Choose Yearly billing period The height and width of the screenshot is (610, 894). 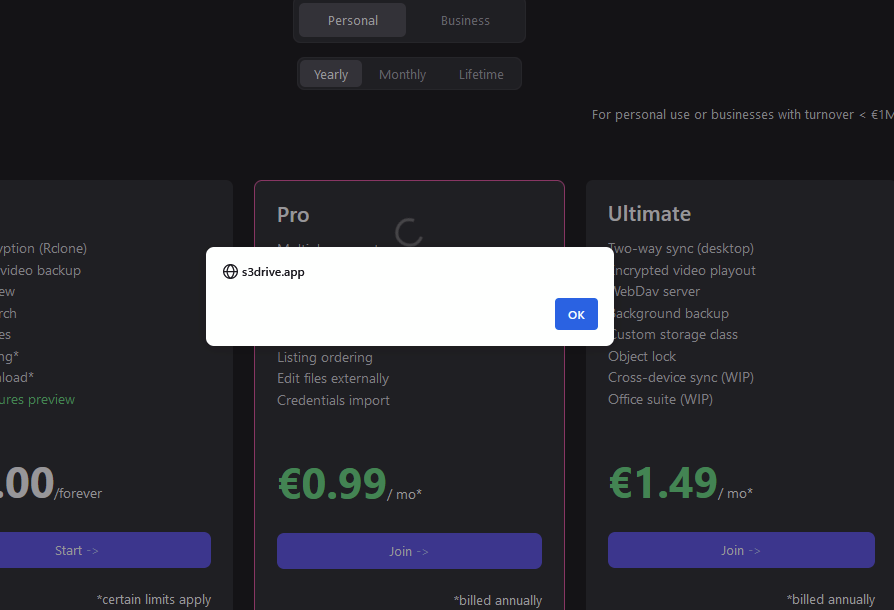coord(331,74)
